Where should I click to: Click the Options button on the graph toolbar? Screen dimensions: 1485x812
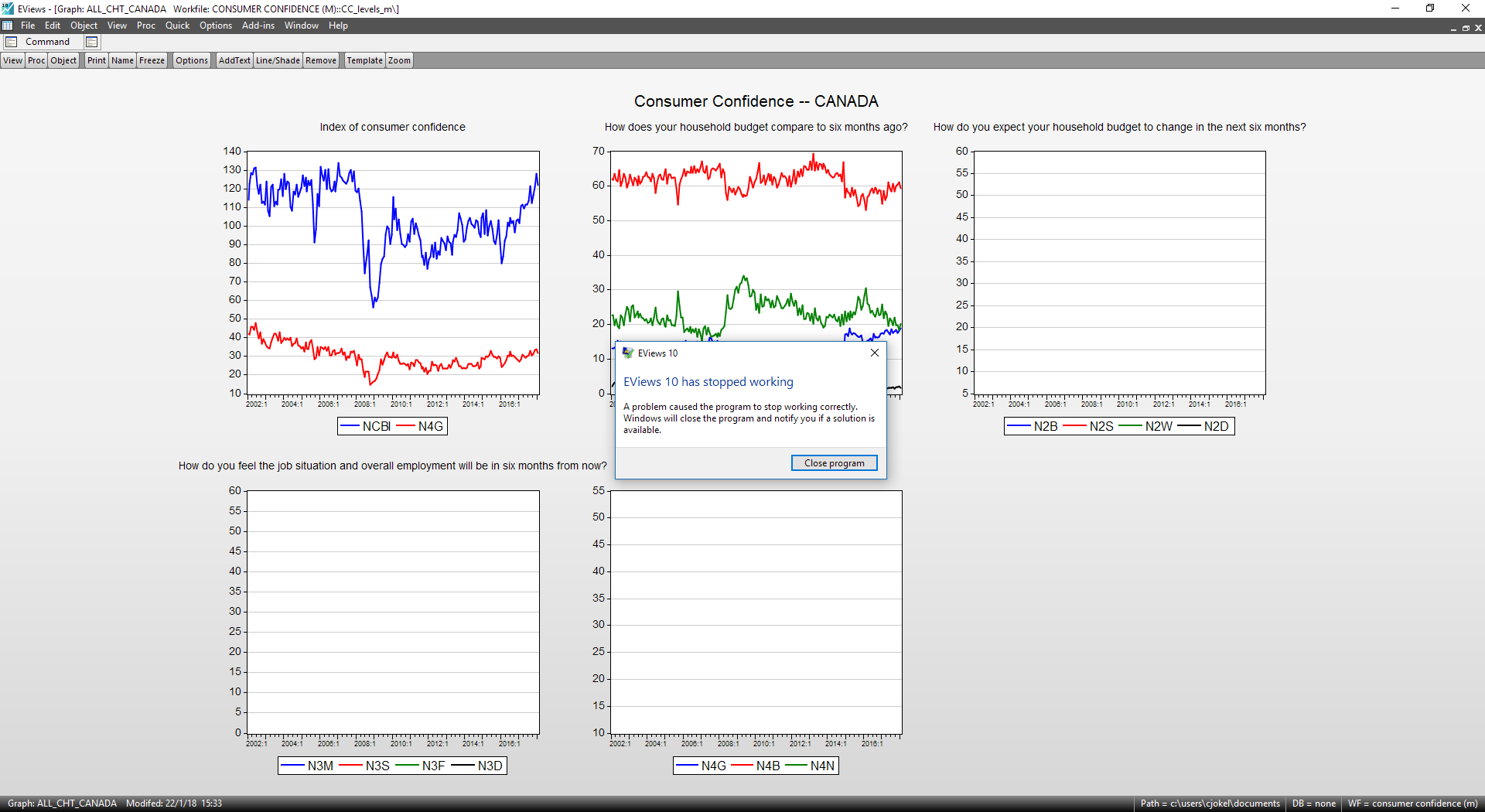point(192,60)
